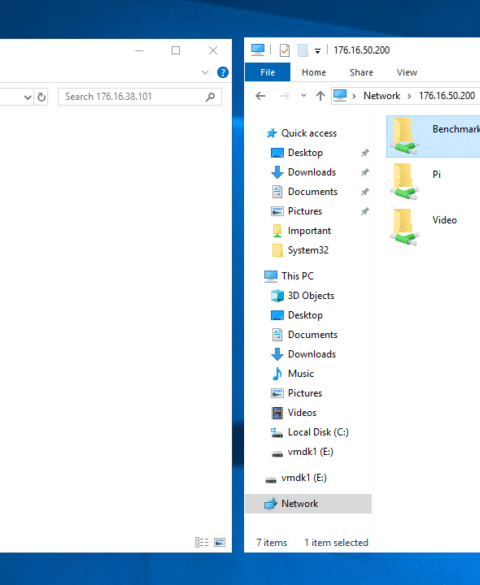Open Desktop under This PC
This screenshot has height=585, width=480.
pyautogui.click(x=305, y=315)
